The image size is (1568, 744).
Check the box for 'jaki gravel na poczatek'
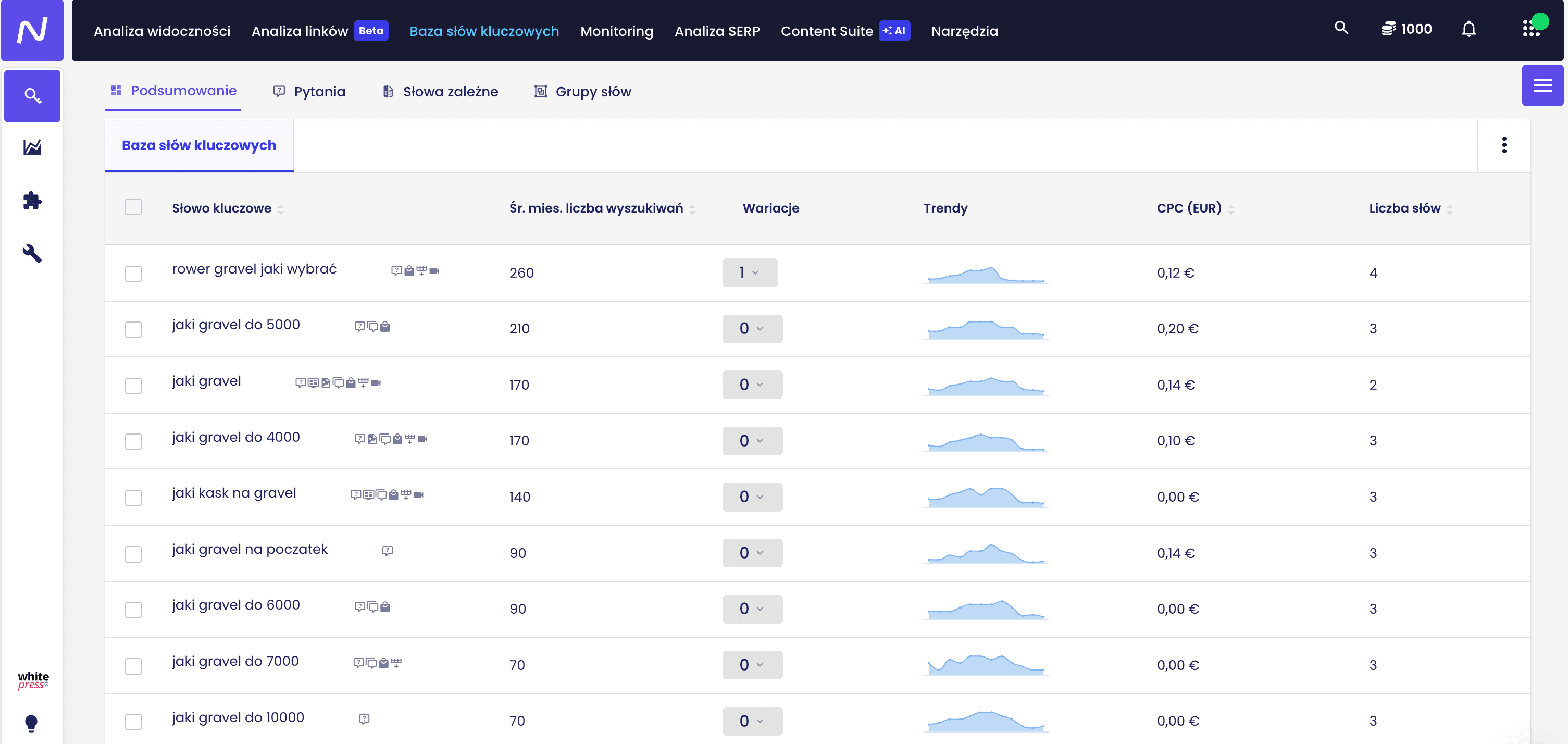pyautogui.click(x=133, y=553)
